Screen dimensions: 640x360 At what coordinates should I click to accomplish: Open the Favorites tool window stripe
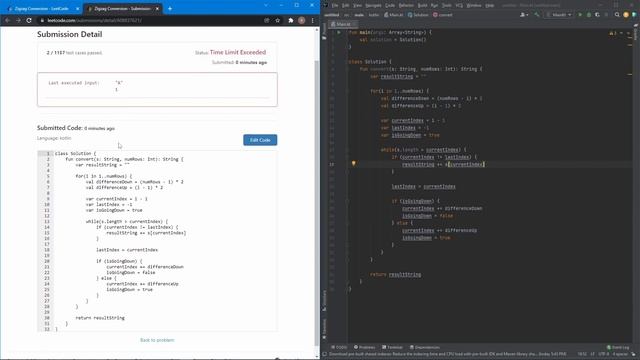324,329
